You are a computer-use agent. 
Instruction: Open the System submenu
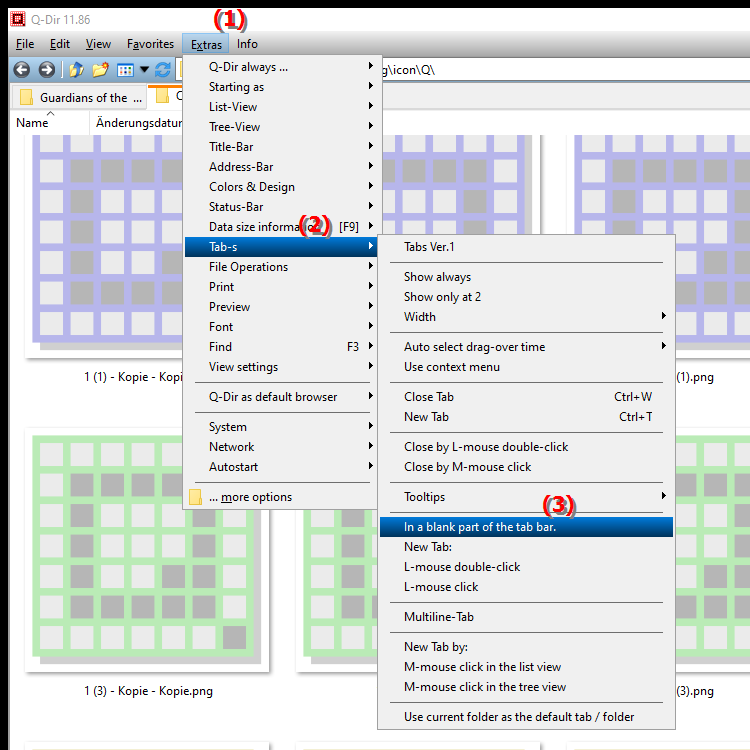click(281, 427)
